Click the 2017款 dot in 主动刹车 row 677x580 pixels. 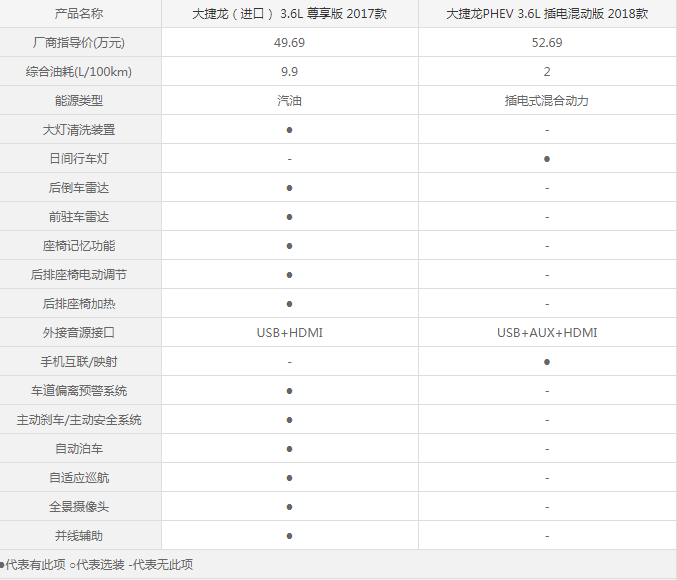[289, 420]
